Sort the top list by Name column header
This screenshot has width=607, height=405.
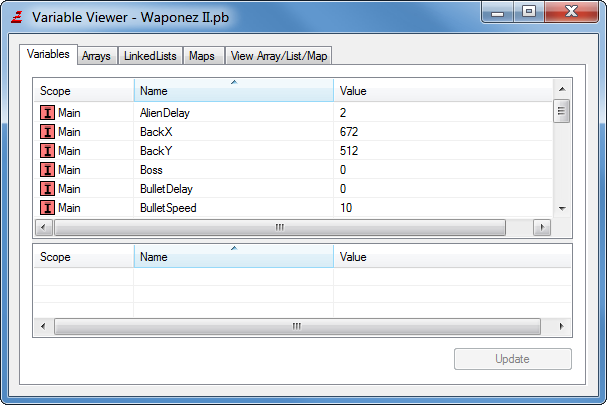(233, 91)
